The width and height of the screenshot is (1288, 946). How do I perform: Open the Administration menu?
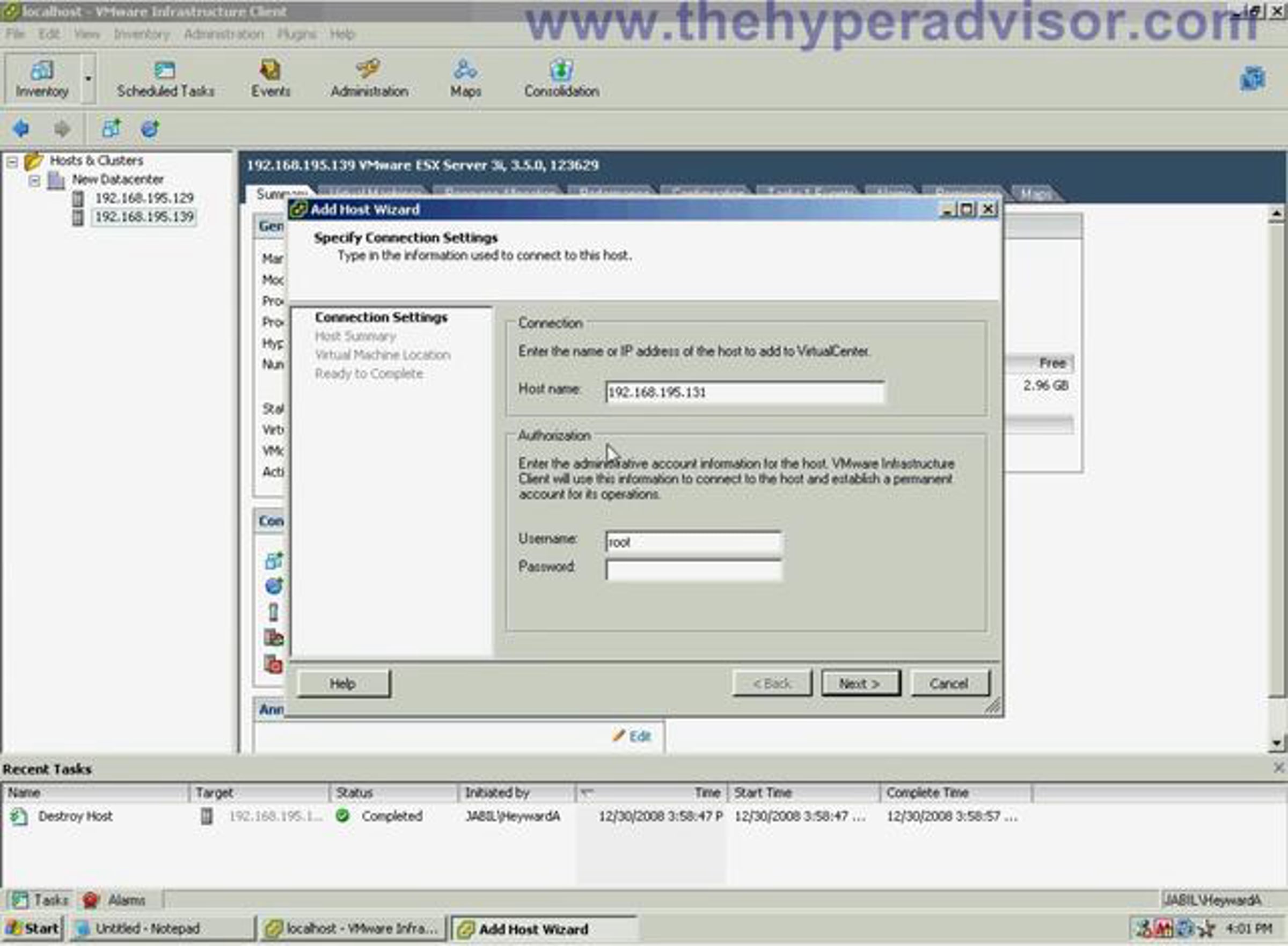[224, 34]
